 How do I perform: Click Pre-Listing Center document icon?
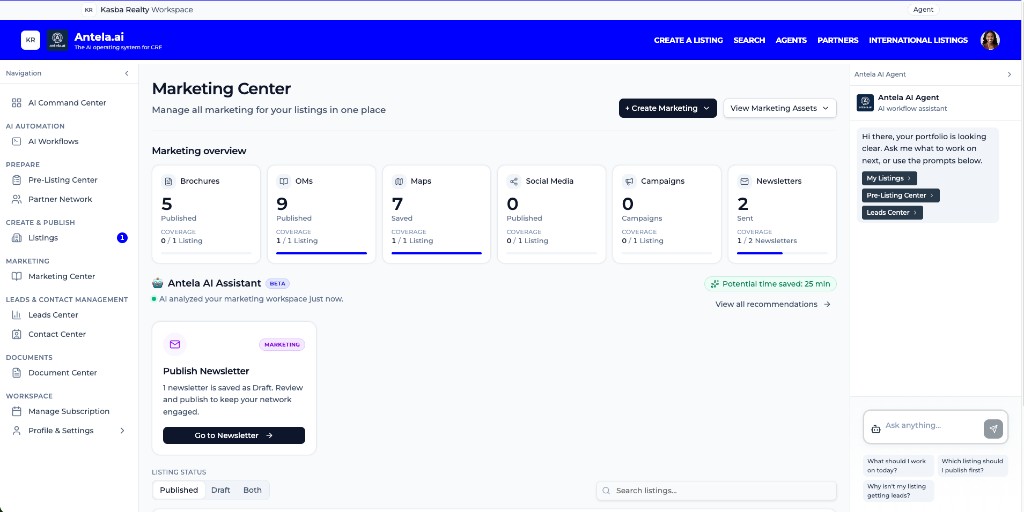click(x=16, y=180)
